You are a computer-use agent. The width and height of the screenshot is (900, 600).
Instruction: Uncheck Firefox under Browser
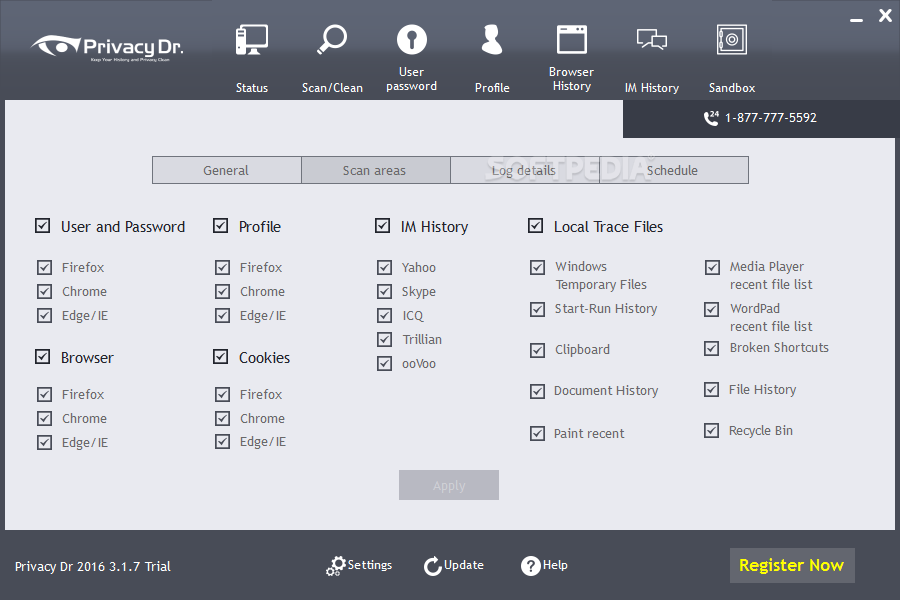(44, 394)
